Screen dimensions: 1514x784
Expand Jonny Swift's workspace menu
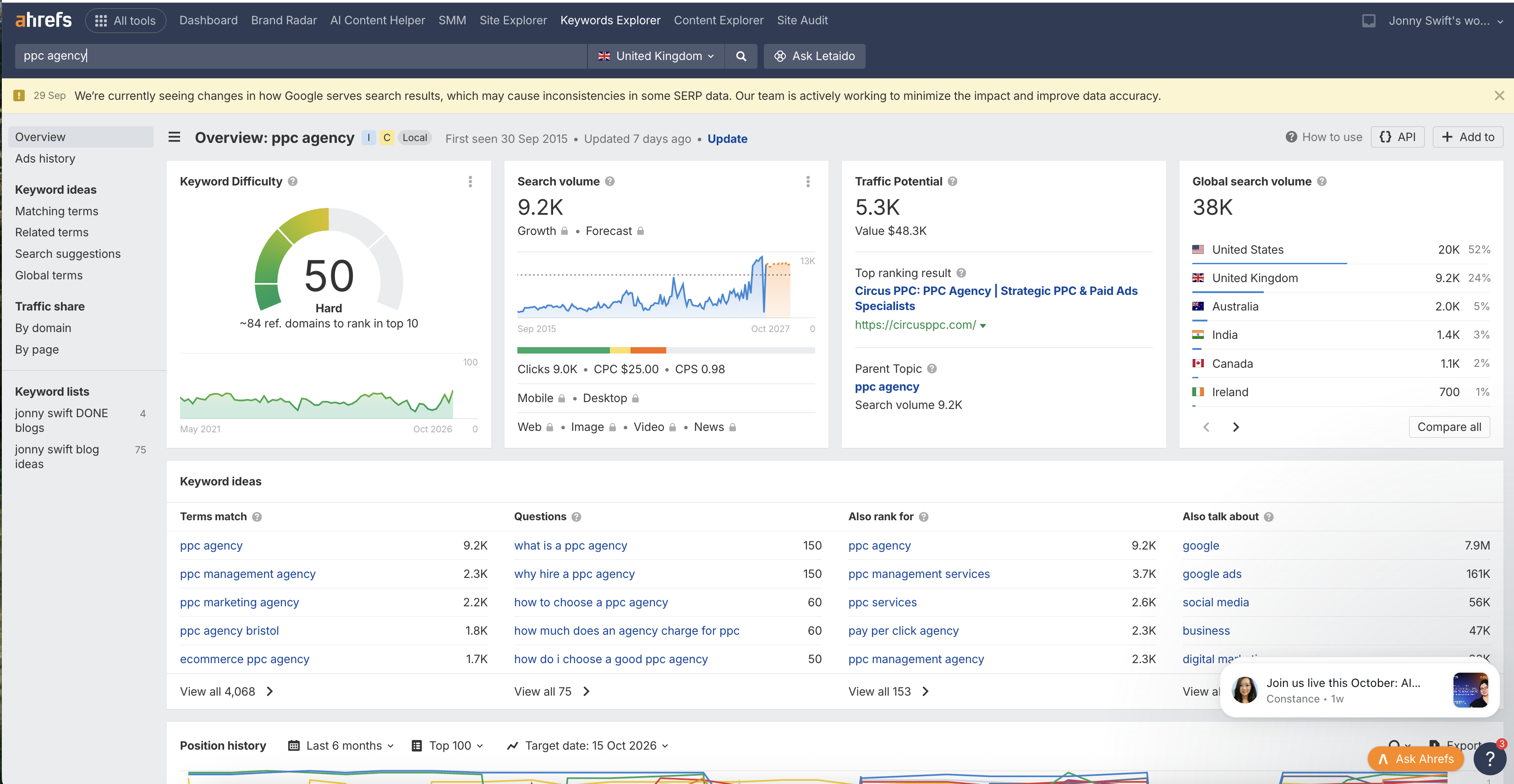1445,21
